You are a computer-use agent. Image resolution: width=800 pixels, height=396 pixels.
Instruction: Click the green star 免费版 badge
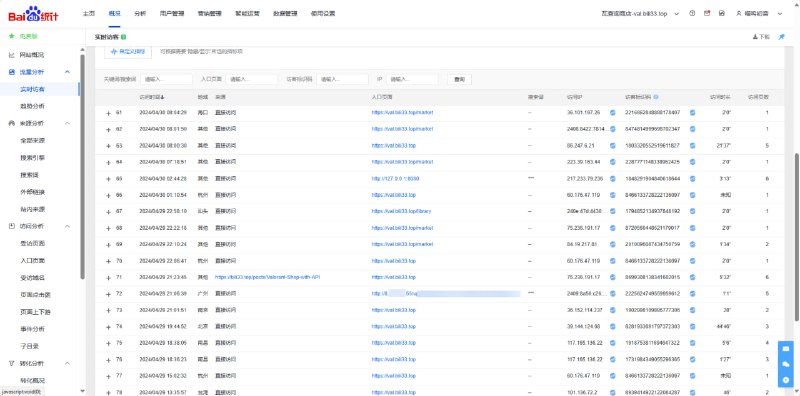(x=23, y=36)
